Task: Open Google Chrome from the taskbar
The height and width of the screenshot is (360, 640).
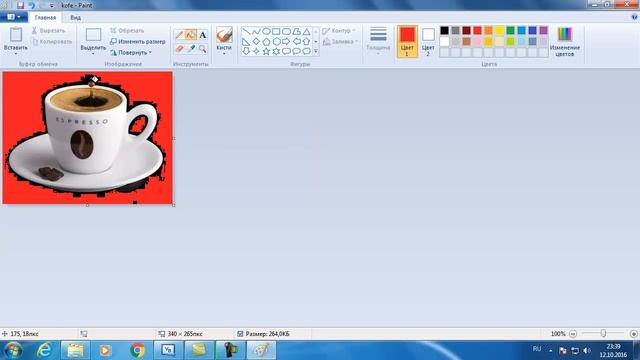Action: point(138,350)
